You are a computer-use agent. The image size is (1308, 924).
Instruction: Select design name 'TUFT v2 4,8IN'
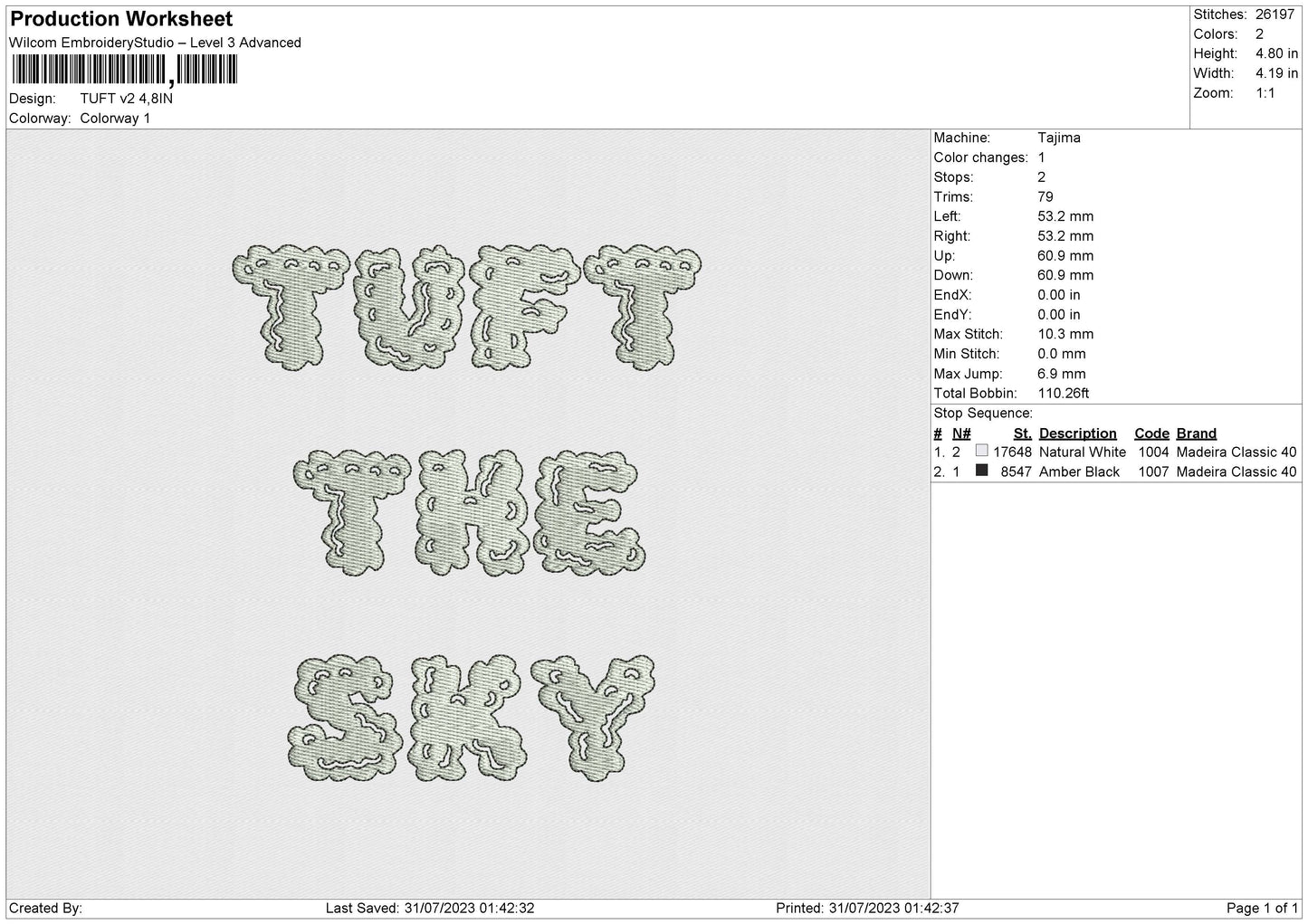[126, 99]
